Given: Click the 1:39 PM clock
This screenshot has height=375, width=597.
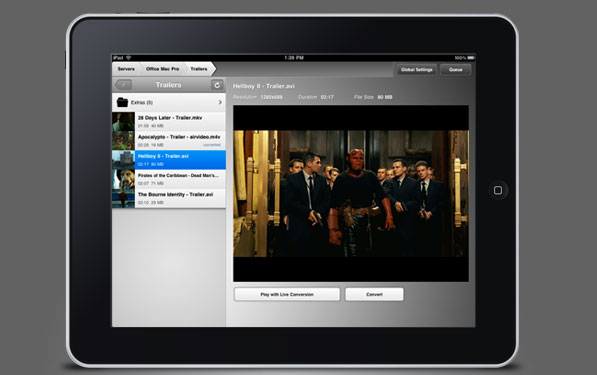Looking at the screenshot, I should tap(294, 58).
